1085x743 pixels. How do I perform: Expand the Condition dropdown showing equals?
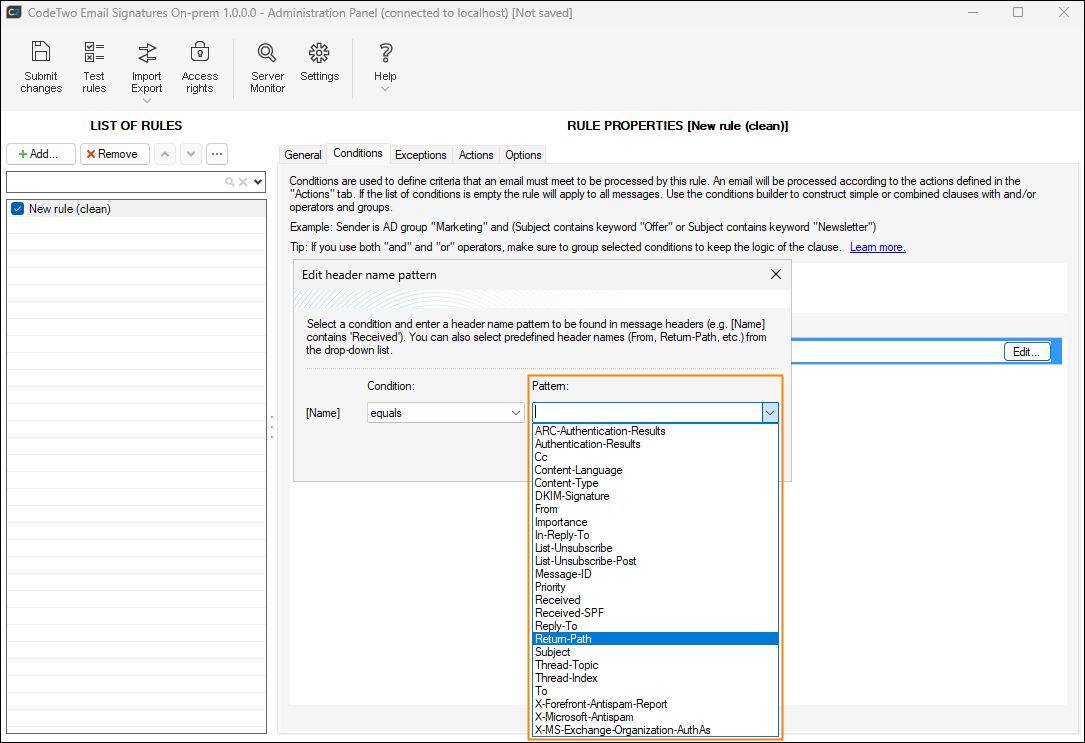click(516, 412)
